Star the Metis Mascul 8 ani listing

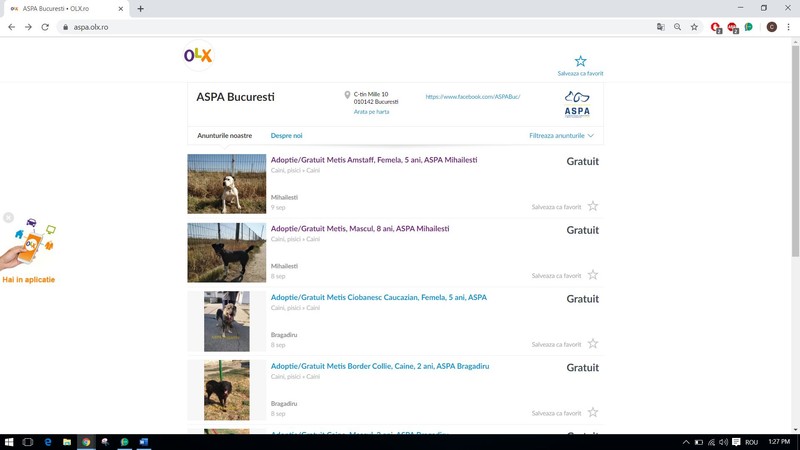(x=592, y=275)
